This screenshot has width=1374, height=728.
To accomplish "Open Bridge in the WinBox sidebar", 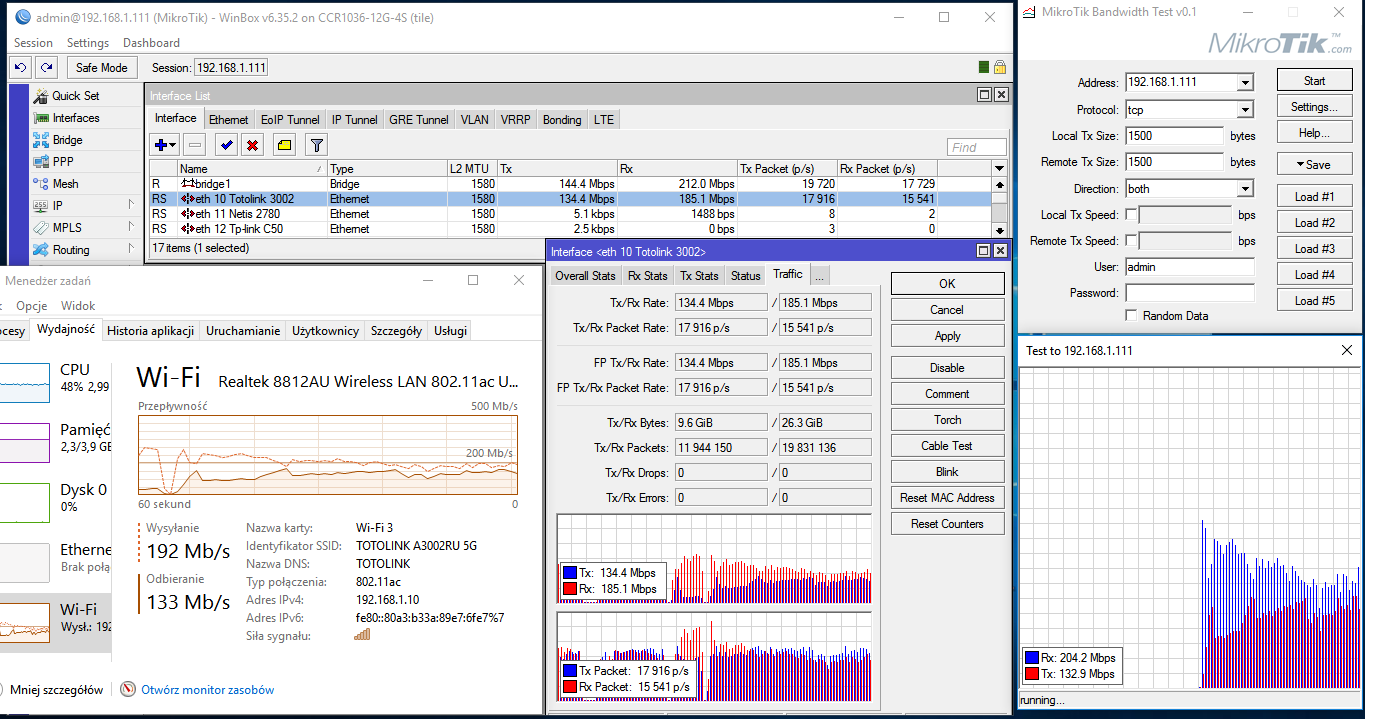I will pyautogui.click(x=67, y=140).
